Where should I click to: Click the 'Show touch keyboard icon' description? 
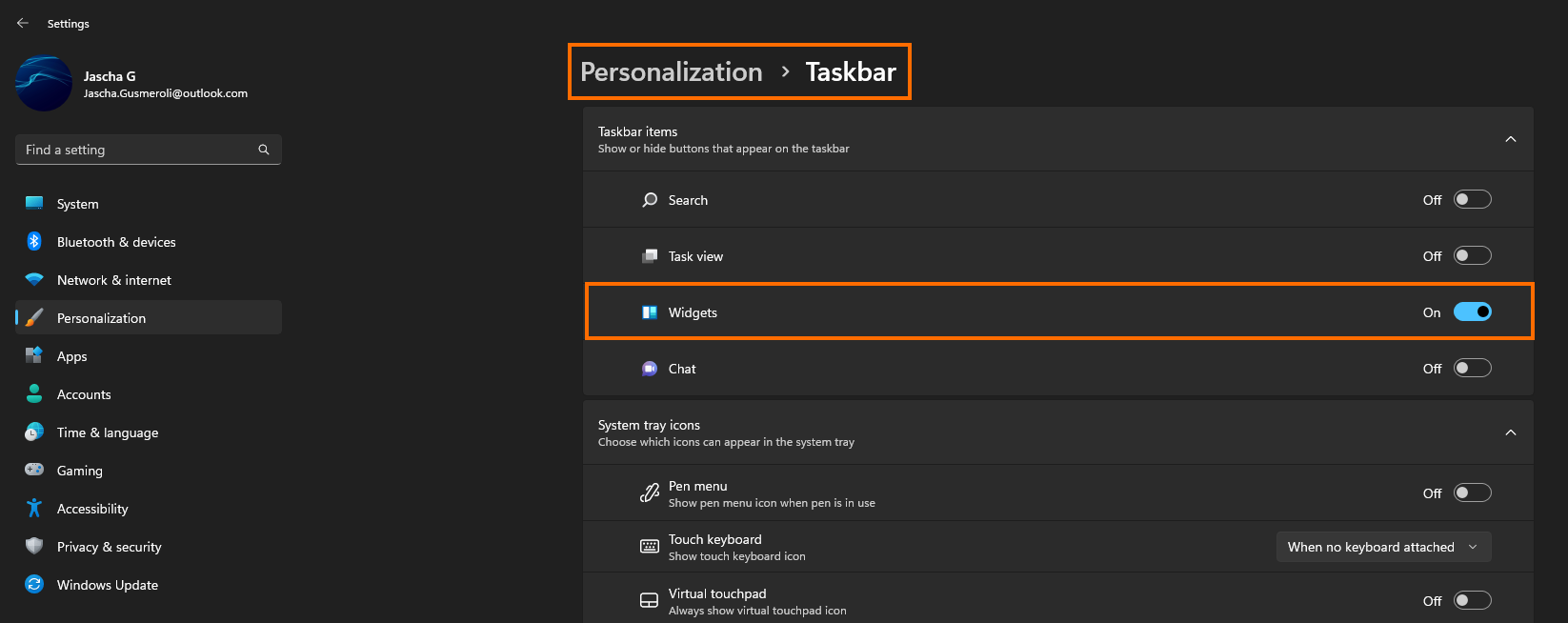tap(737, 556)
